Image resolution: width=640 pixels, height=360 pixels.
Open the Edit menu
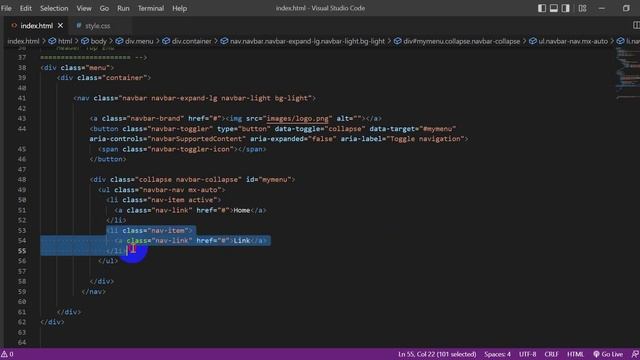pyautogui.click(x=25, y=8)
